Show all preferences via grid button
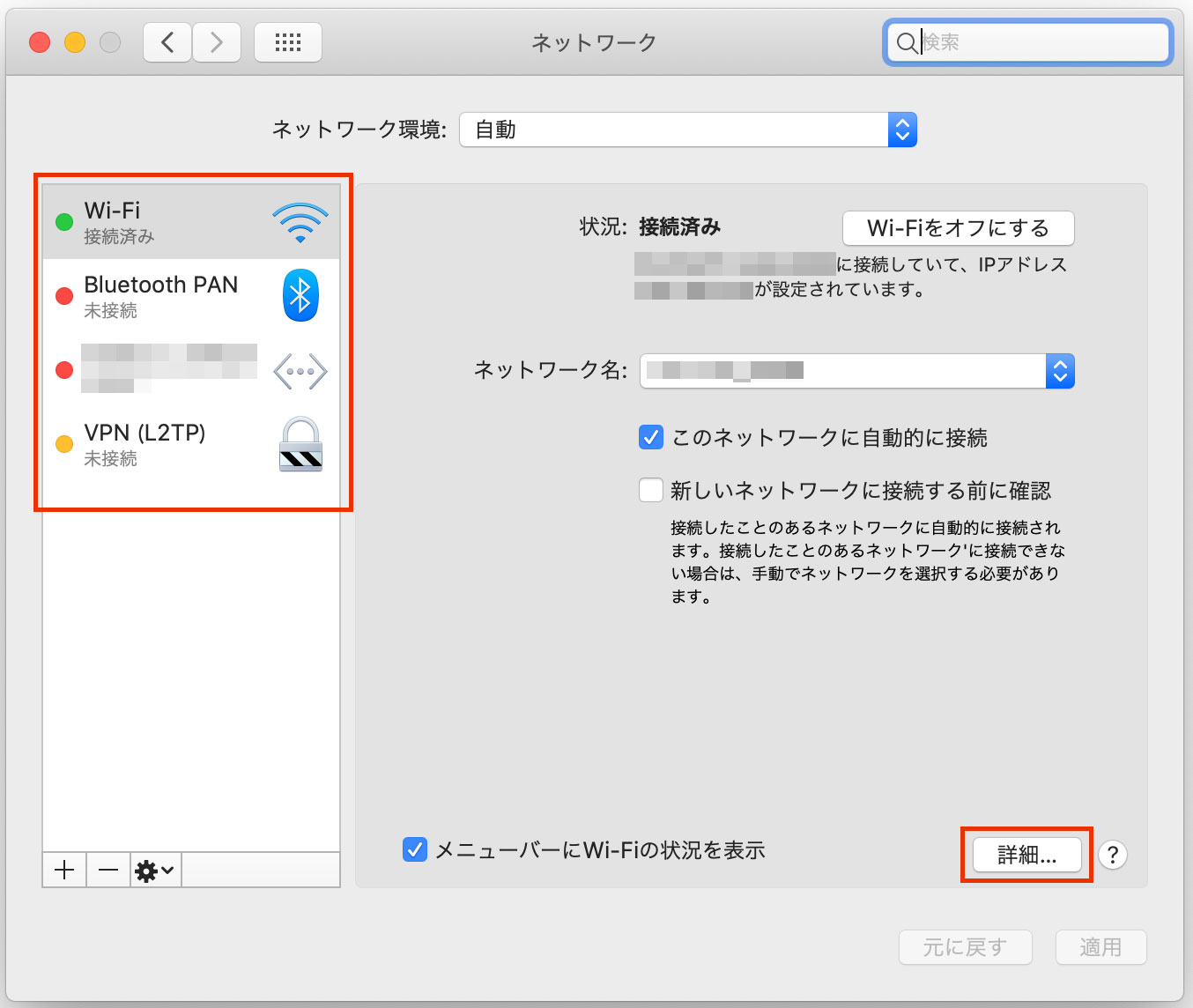This screenshot has width=1193, height=1008. pyautogui.click(x=288, y=42)
